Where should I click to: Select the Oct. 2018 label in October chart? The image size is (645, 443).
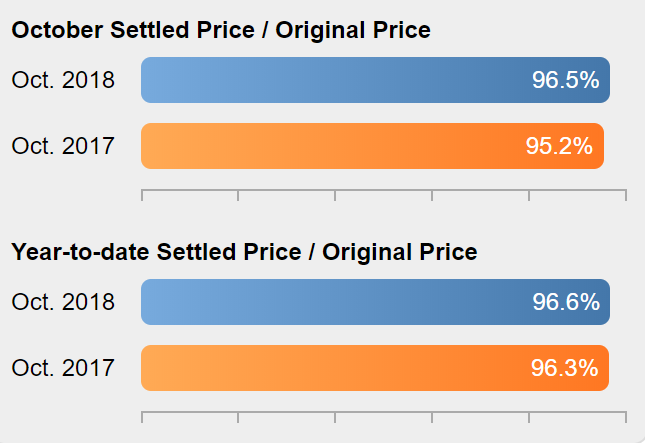[x=63, y=80]
